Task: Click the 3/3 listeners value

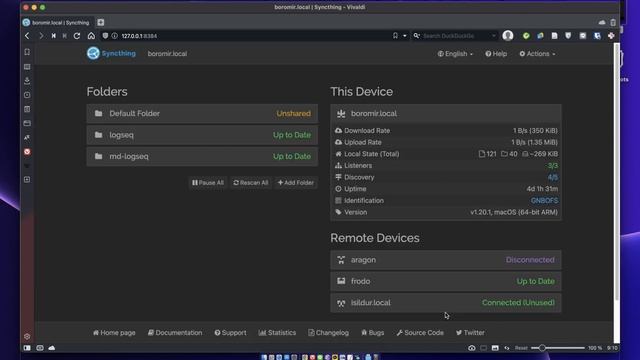Action: (x=553, y=166)
